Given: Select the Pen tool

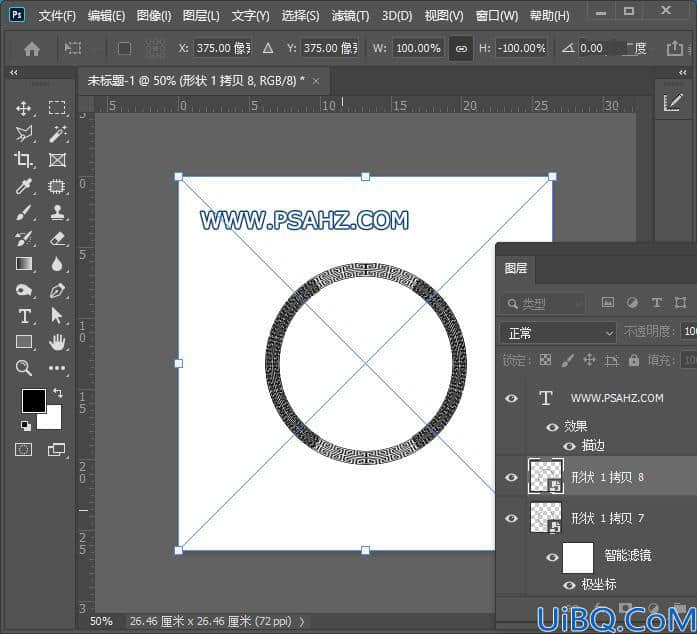Looking at the screenshot, I should (x=57, y=290).
